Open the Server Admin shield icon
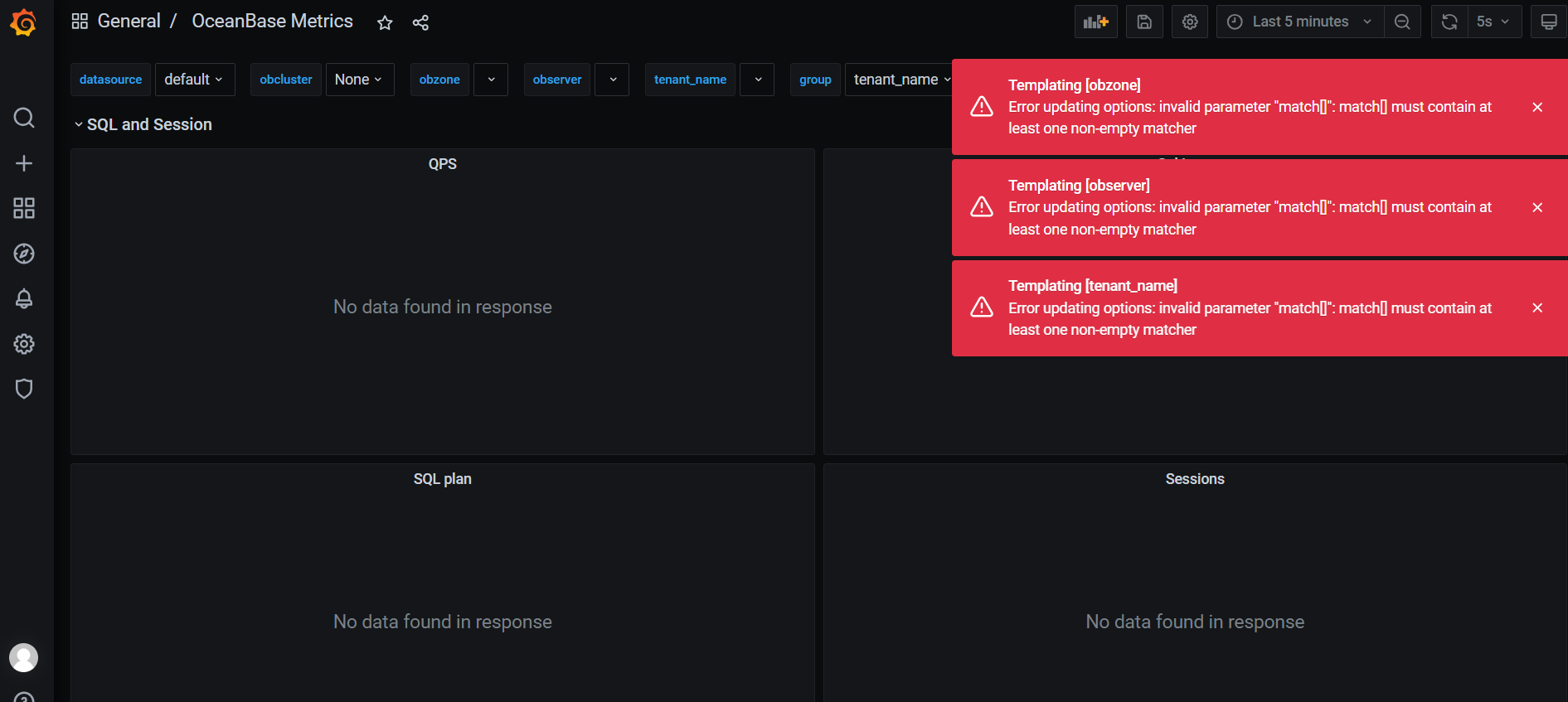 pos(24,389)
